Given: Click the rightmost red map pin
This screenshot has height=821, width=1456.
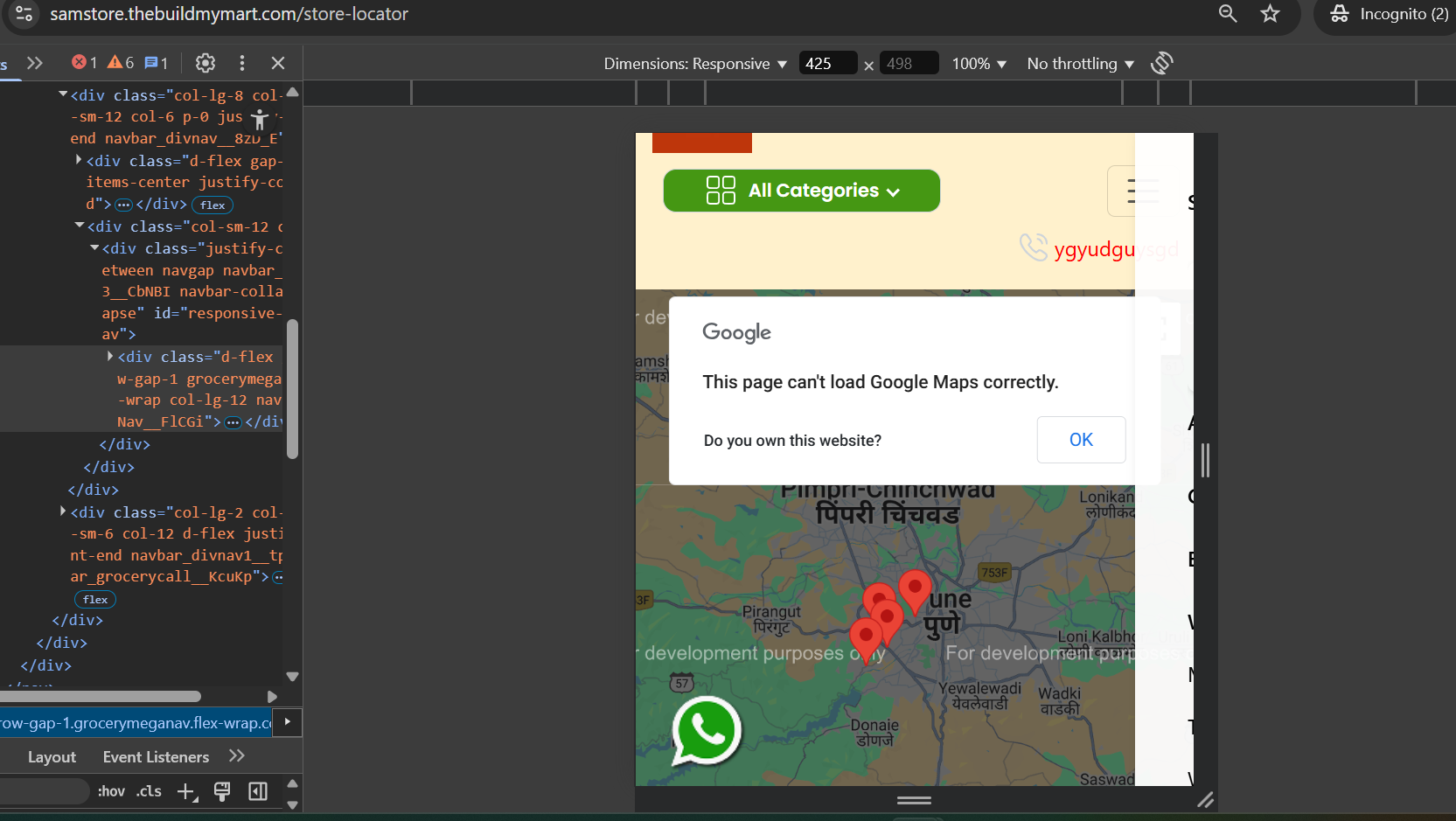Looking at the screenshot, I should (x=915, y=592).
